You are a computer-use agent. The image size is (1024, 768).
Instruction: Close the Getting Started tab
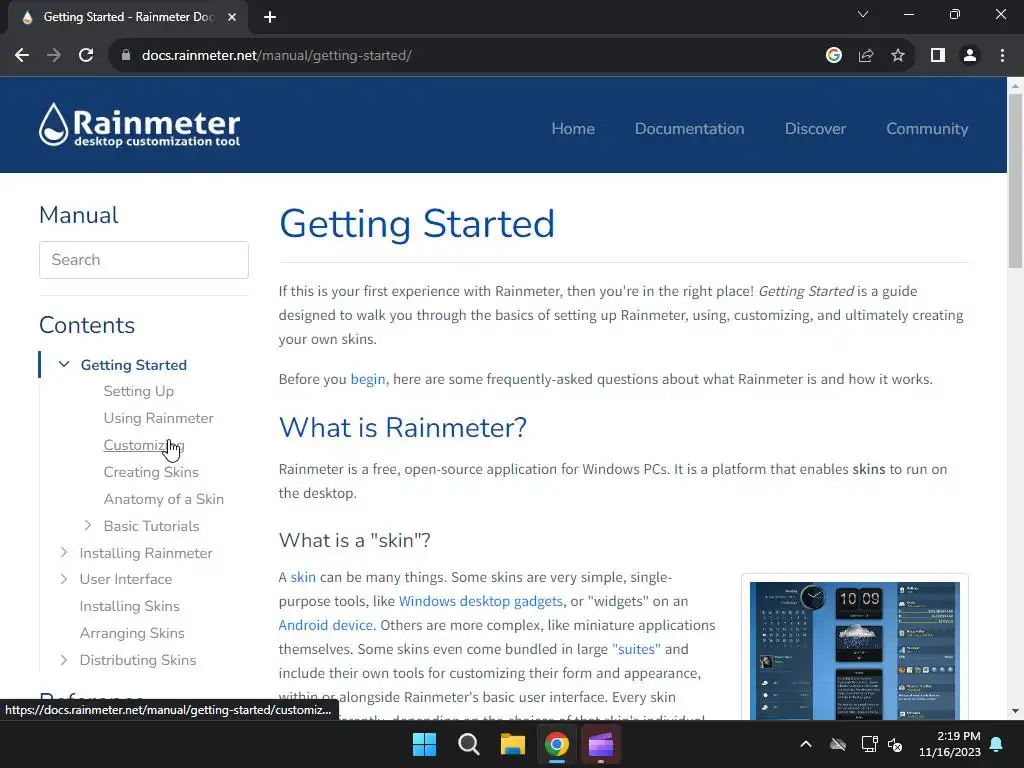232,17
